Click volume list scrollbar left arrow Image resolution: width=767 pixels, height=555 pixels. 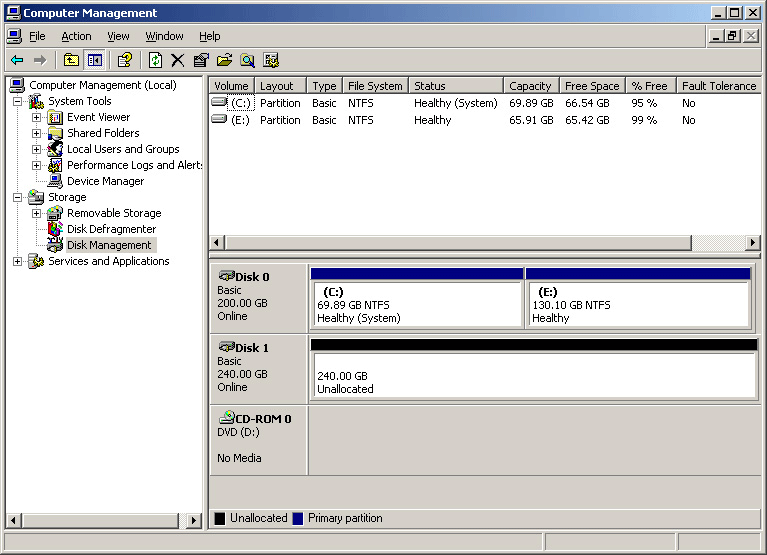pos(217,243)
